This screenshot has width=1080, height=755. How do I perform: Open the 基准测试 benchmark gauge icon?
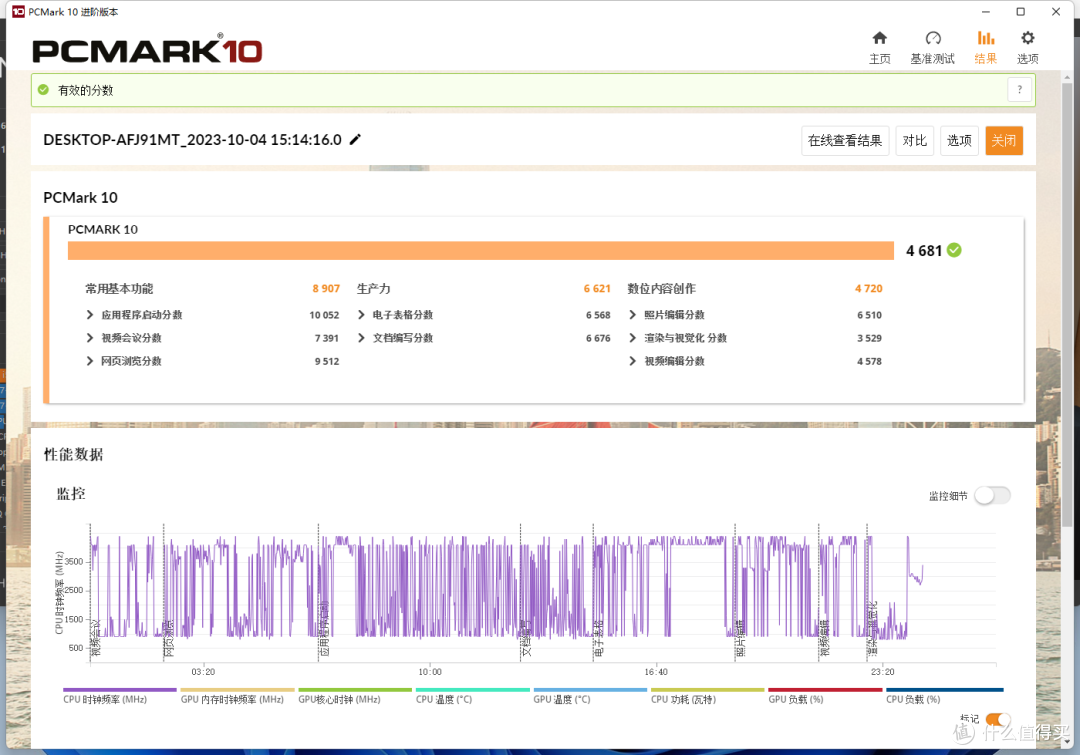point(933,38)
